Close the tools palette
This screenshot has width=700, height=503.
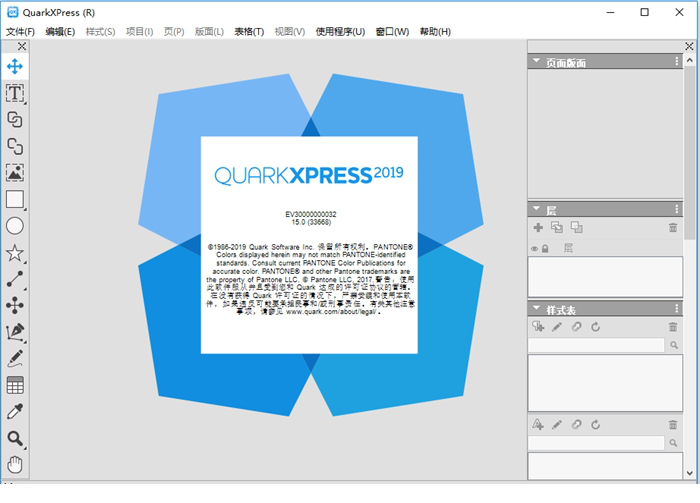[x=21, y=46]
